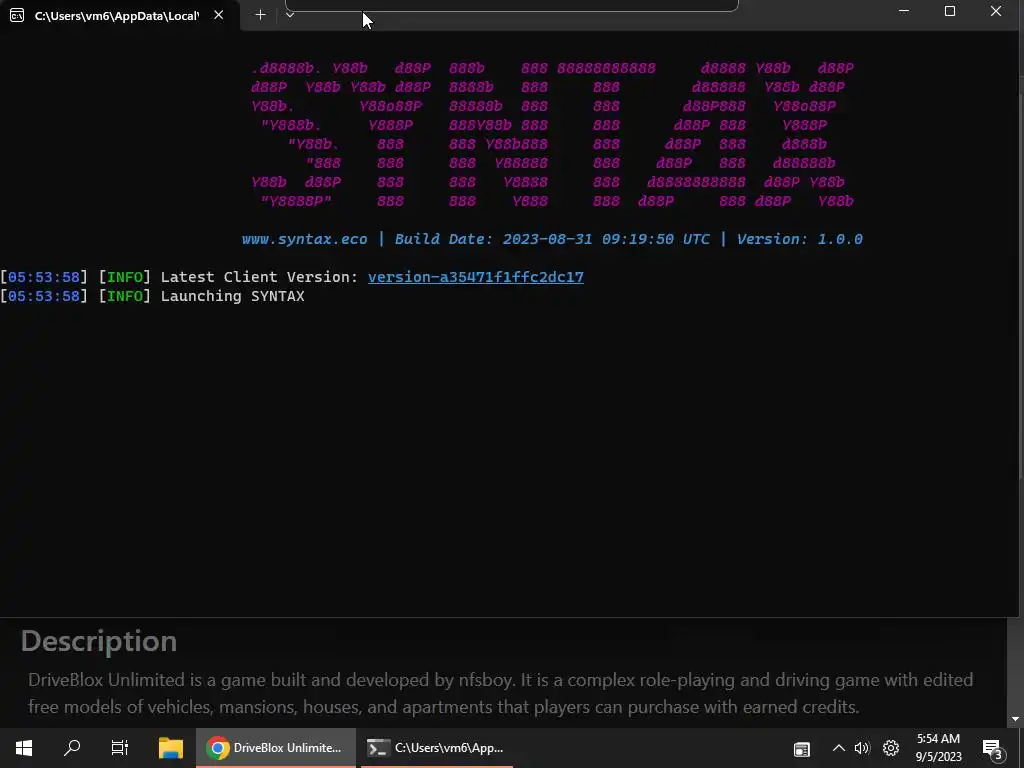The image size is (1024, 768).
Task: Show hidden system tray icons
Action: [x=839, y=748]
